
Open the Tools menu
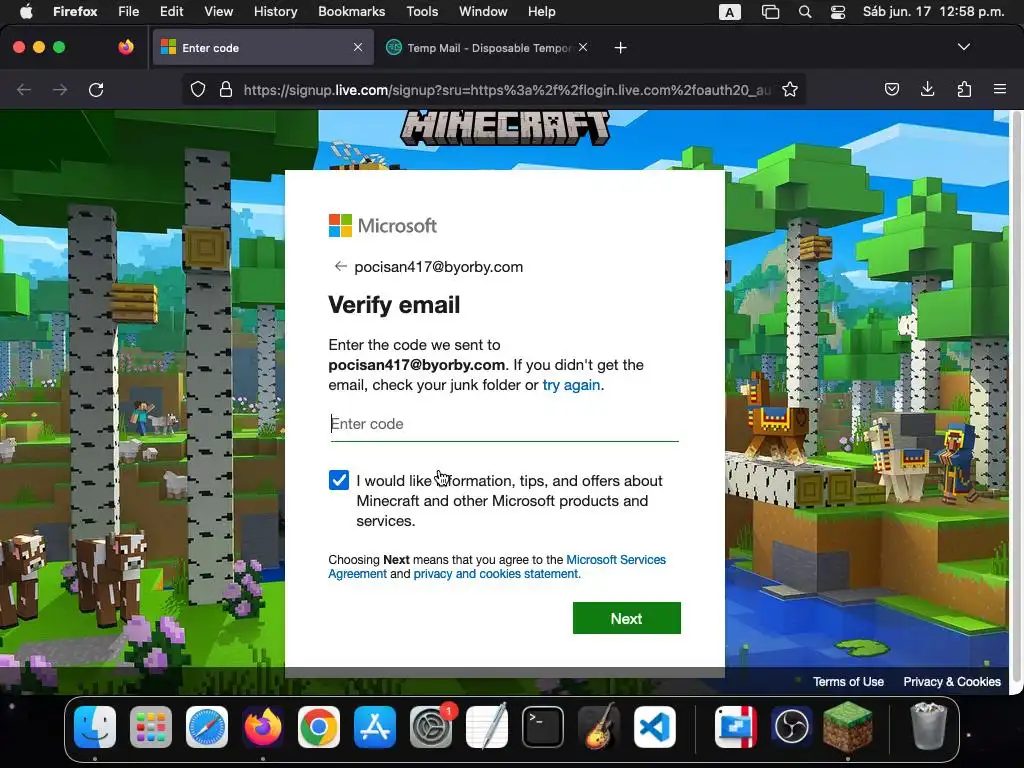(422, 11)
